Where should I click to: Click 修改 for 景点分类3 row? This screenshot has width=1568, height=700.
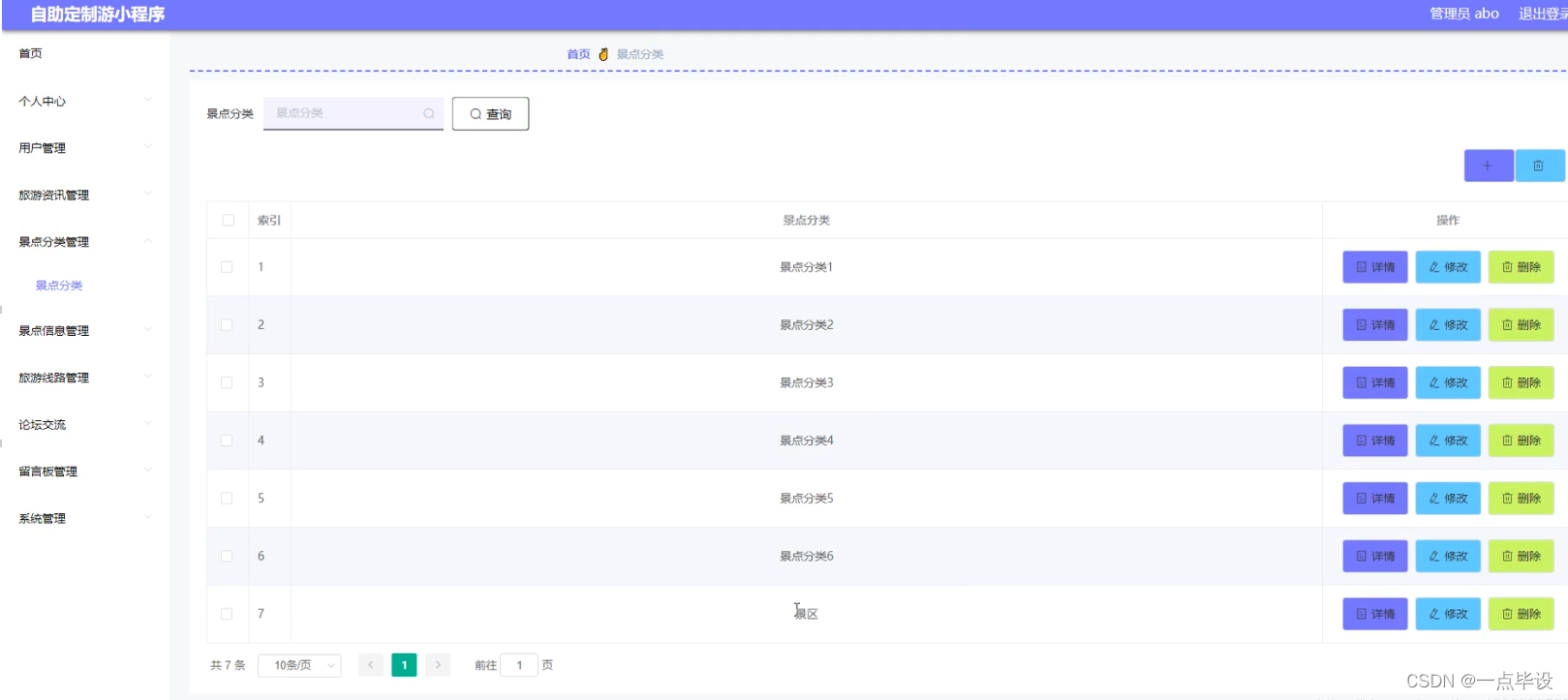1448,382
